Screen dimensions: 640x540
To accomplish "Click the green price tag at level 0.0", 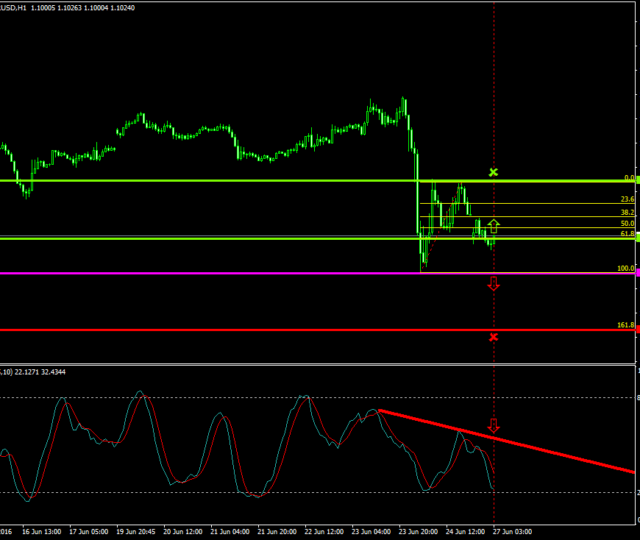I will pos(637,180).
